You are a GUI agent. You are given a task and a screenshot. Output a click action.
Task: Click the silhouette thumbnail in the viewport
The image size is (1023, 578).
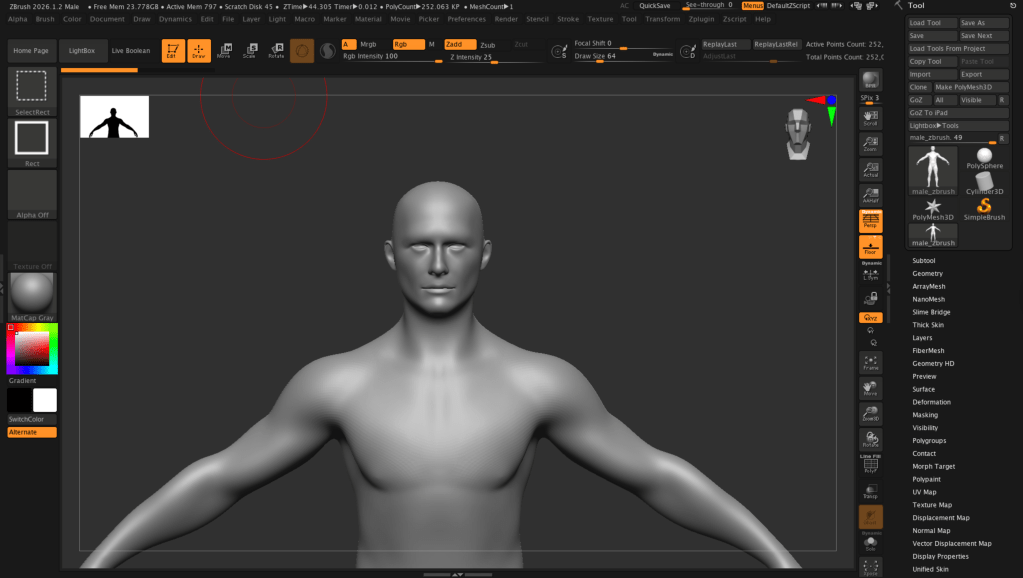[114, 117]
